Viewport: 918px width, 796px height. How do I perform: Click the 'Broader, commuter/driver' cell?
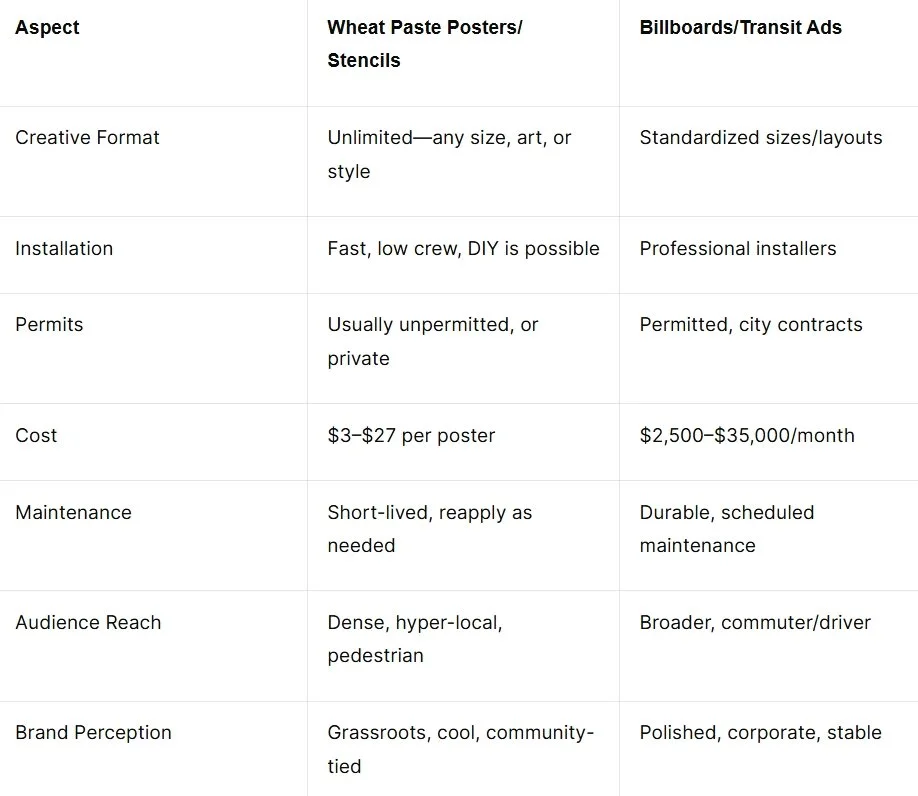pyautogui.click(x=755, y=623)
